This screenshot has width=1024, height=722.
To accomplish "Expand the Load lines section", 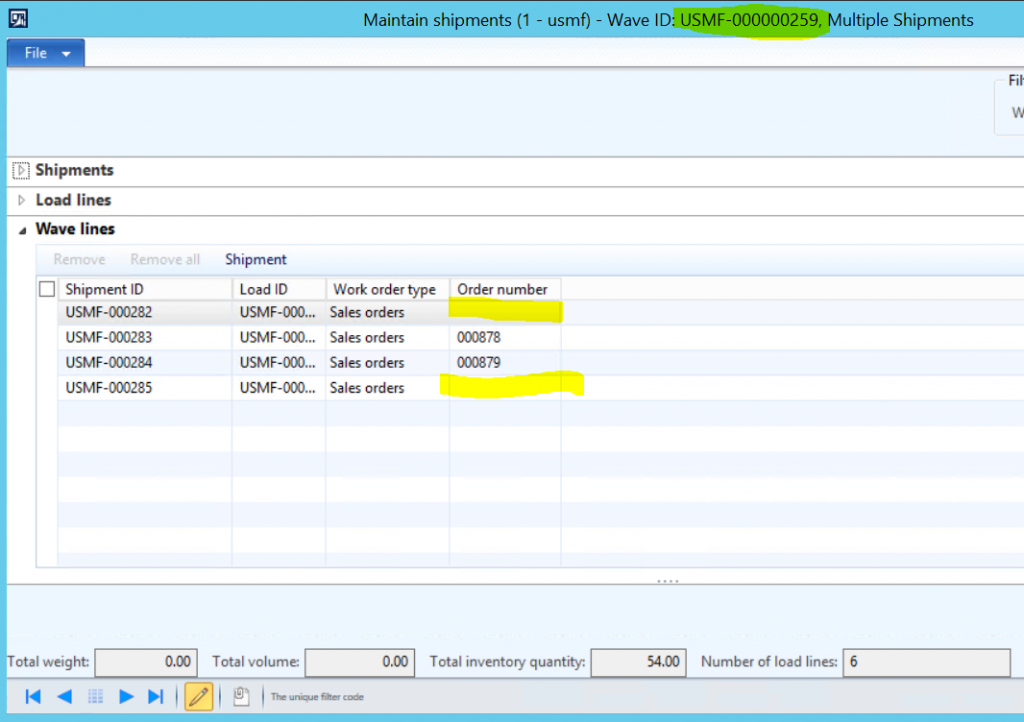I will (21, 200).
